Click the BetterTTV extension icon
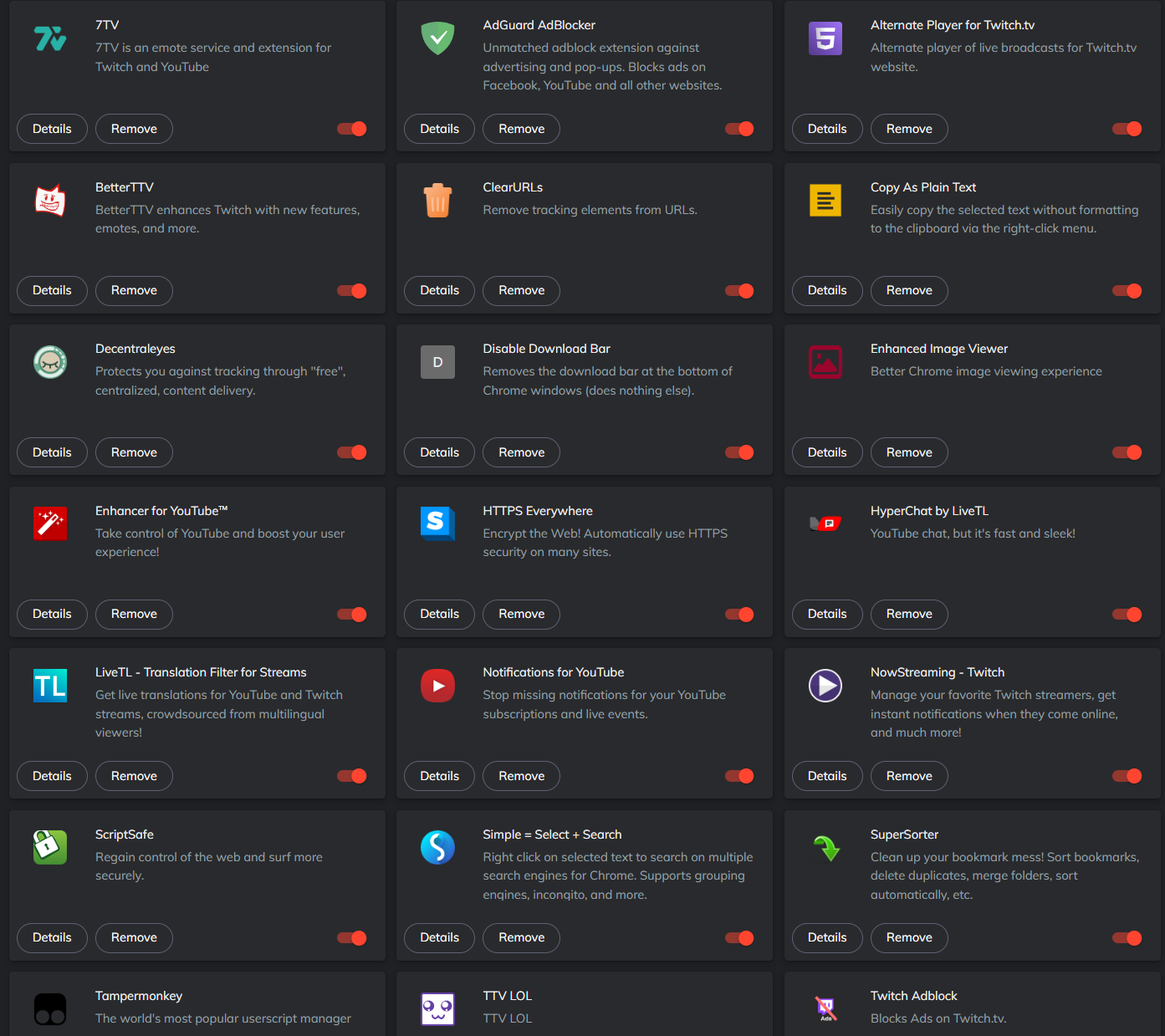This screenshot has height=1036, width=1165. coord(50,201)
